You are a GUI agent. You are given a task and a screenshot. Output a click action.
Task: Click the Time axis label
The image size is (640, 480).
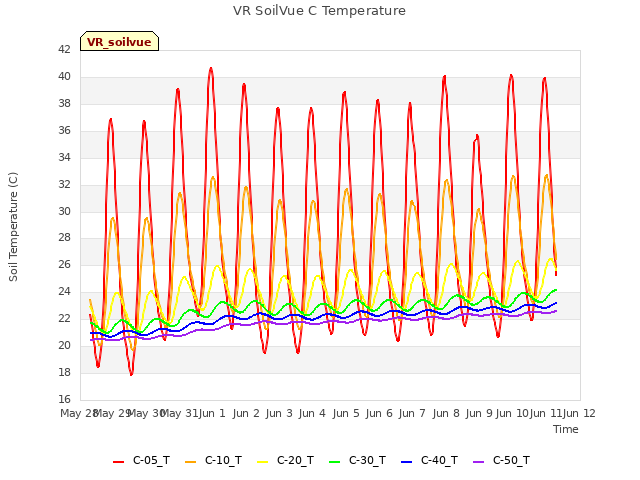point(566,429)
